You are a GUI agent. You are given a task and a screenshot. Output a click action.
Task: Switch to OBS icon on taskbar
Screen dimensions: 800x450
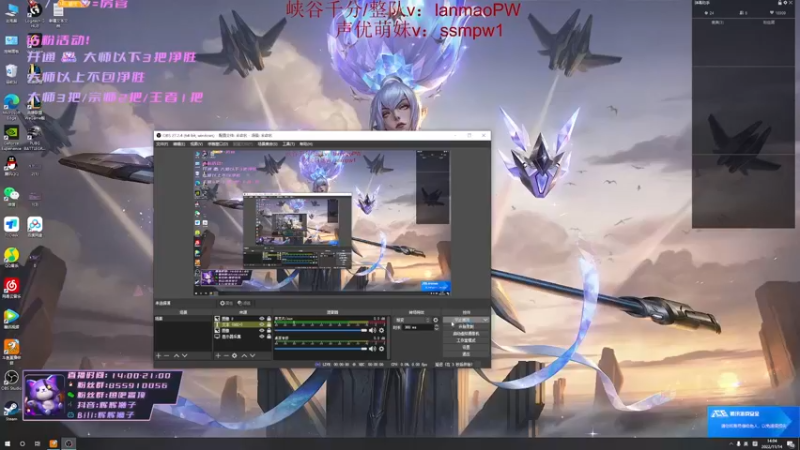coord(68,444)
